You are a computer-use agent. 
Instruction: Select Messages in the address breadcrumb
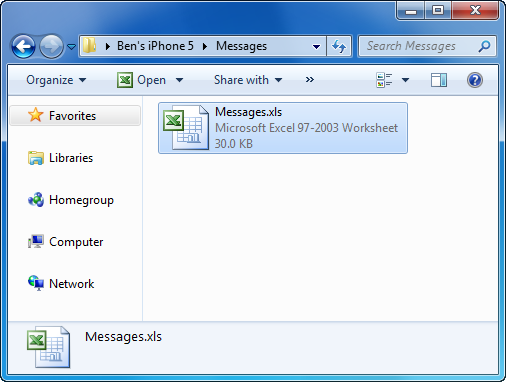click(241, 46)
